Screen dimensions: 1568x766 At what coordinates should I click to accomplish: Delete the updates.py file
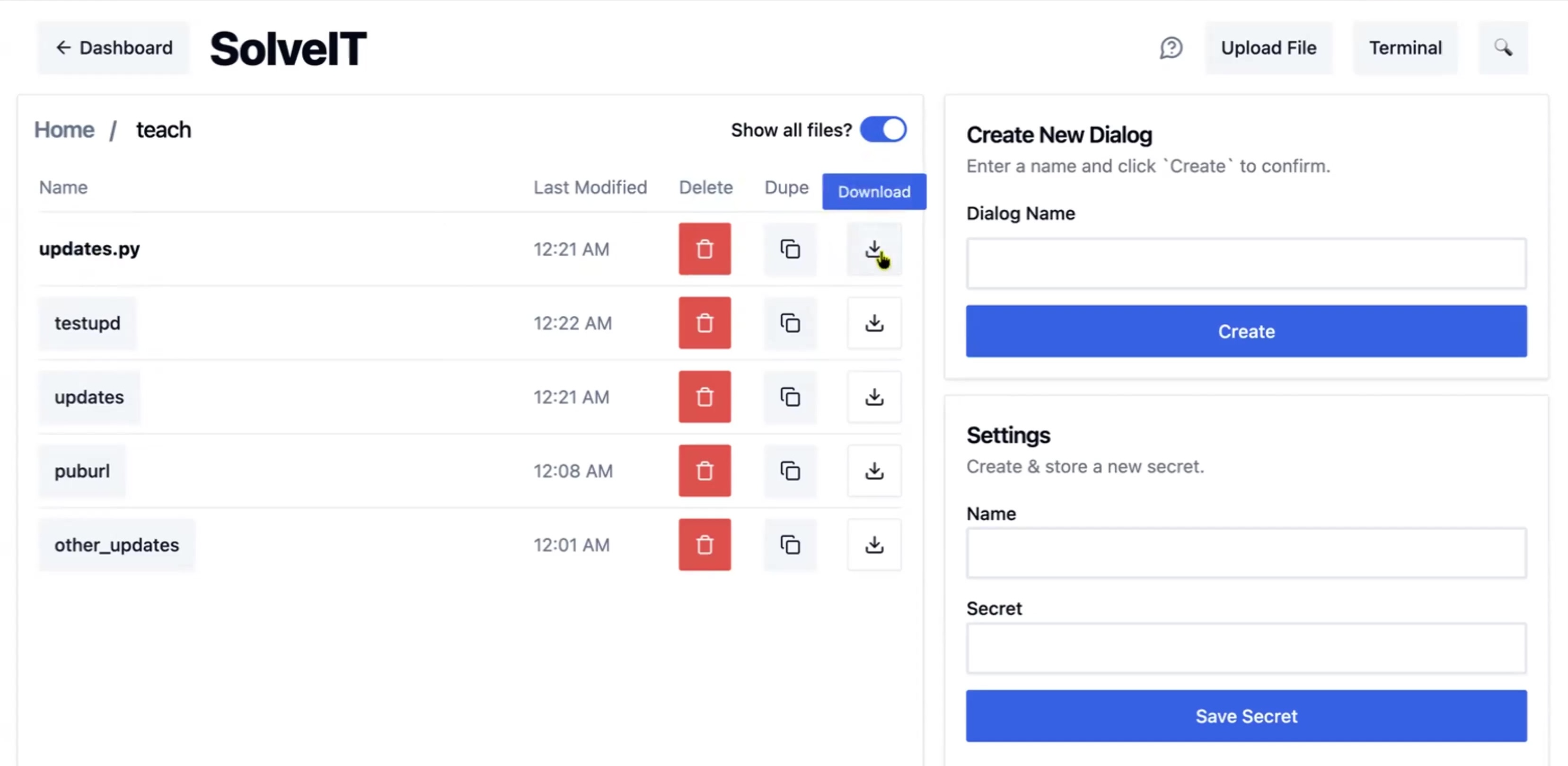pos(704,249)
